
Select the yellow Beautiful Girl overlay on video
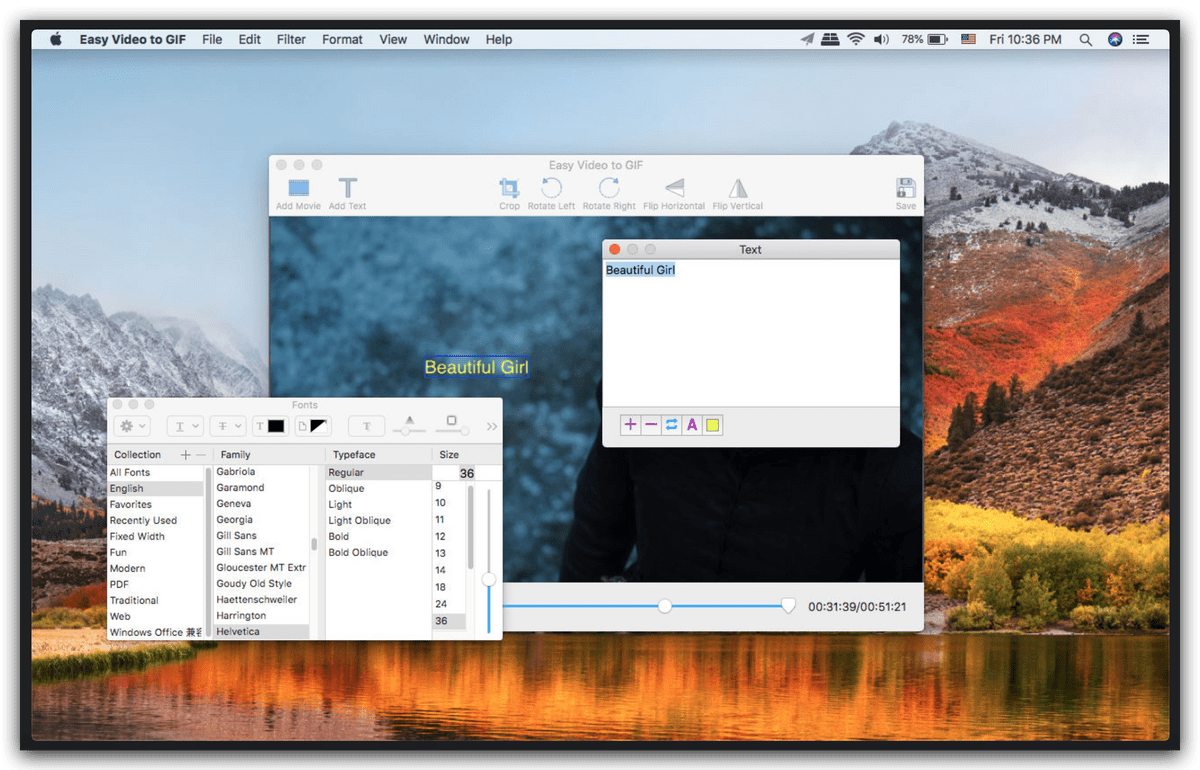(476, 367)
